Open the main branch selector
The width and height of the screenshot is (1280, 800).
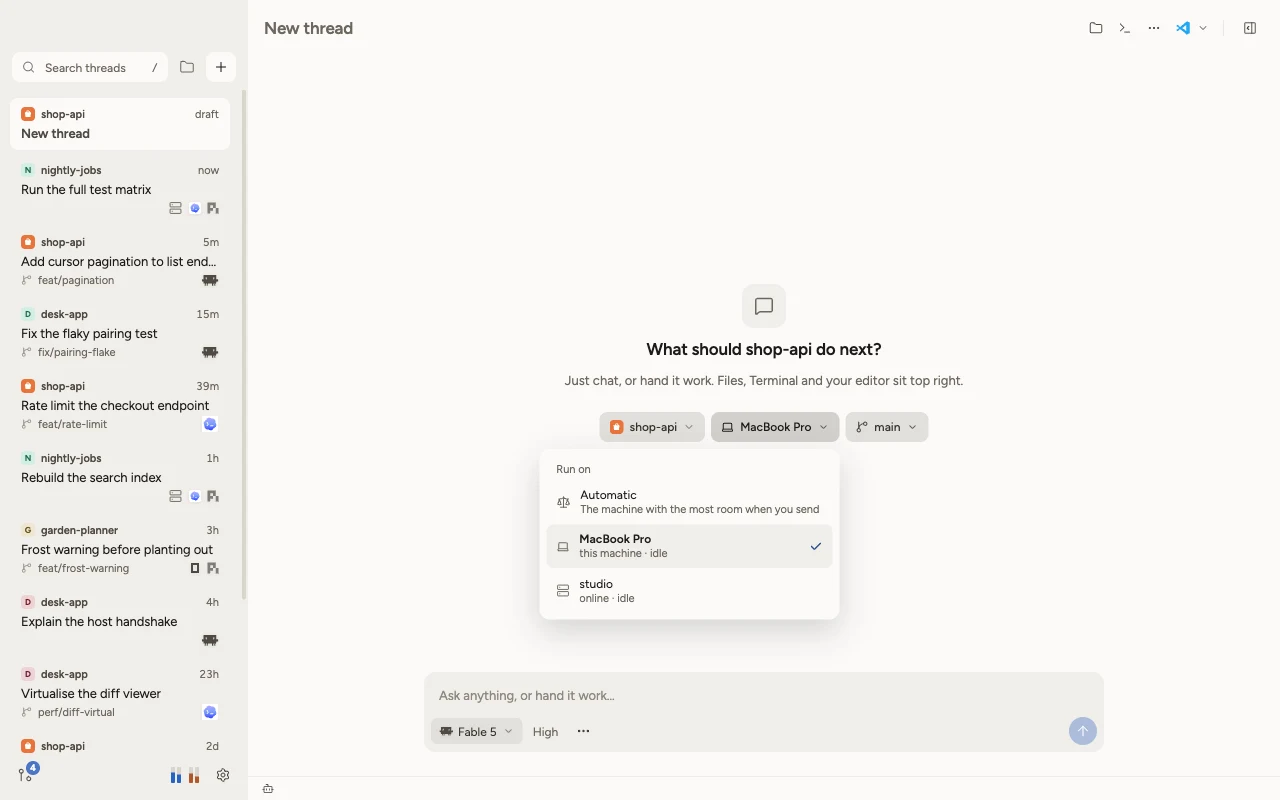(887, 427)
